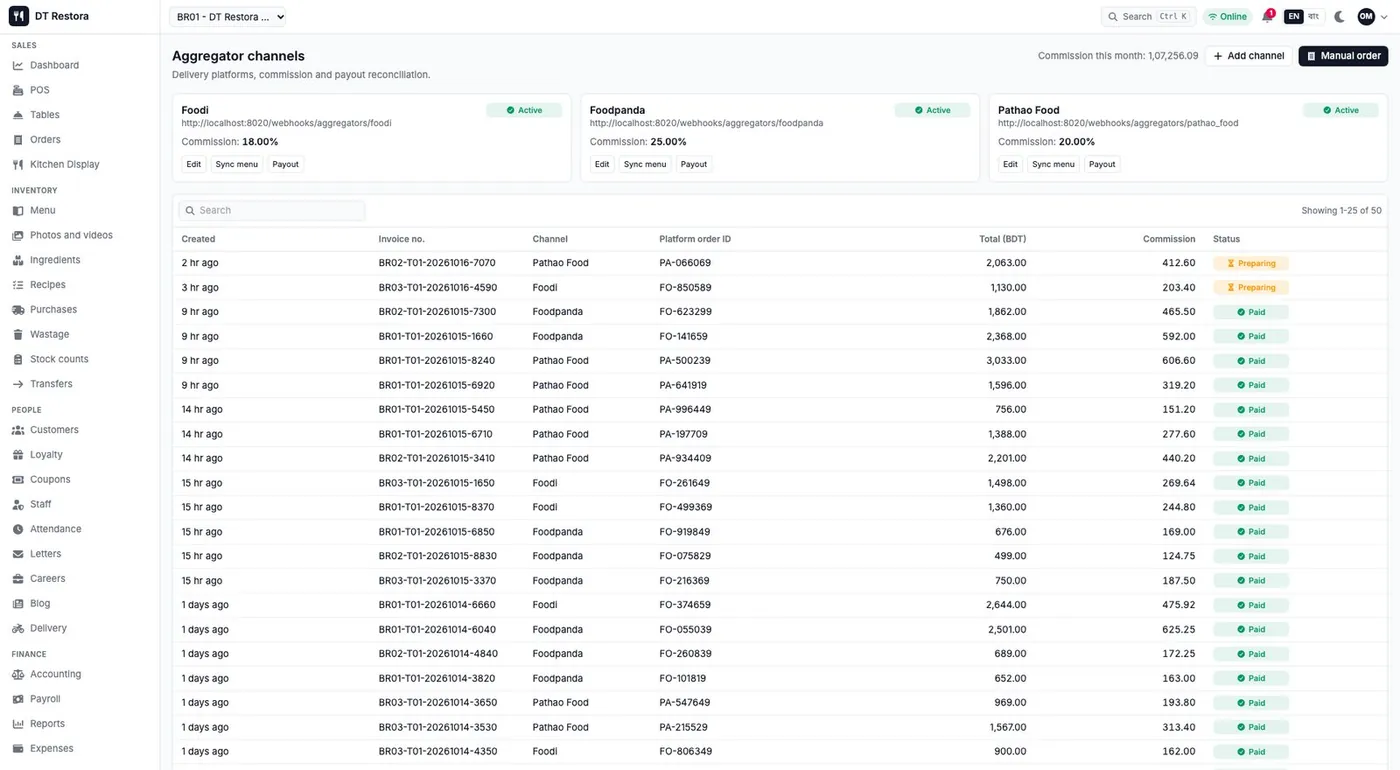The image size is (1400, 770).
Task: Click the Wastage trash icon
Action: coord(18,334)
